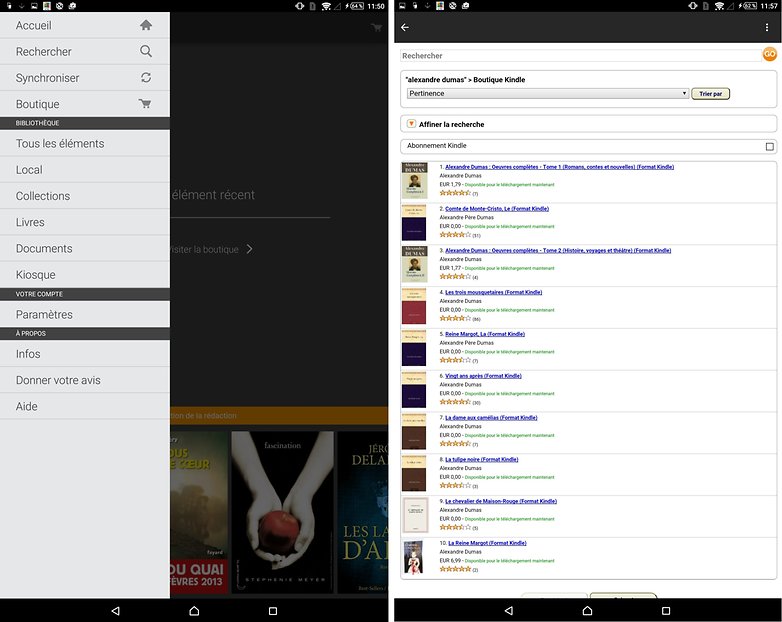Open Kiosque in side menu
Image resolution: width=782 pixels, height=622 pixels.
pos(85,275)
